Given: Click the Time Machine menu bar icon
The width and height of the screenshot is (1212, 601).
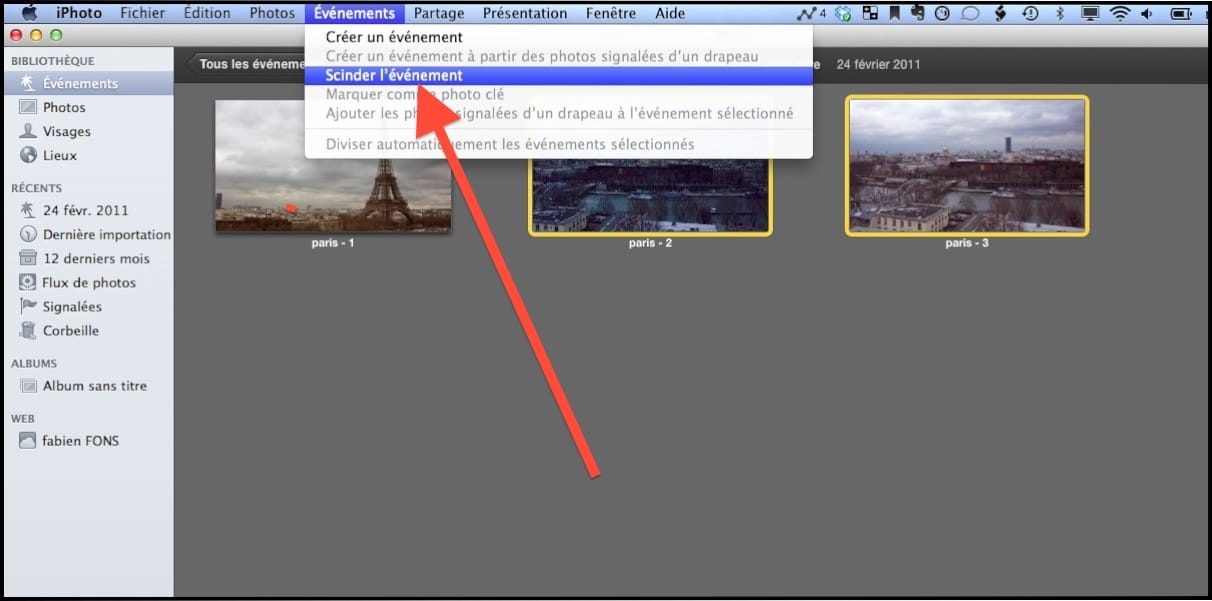Looking at the screenshot, I should [x=1031, y=13].
